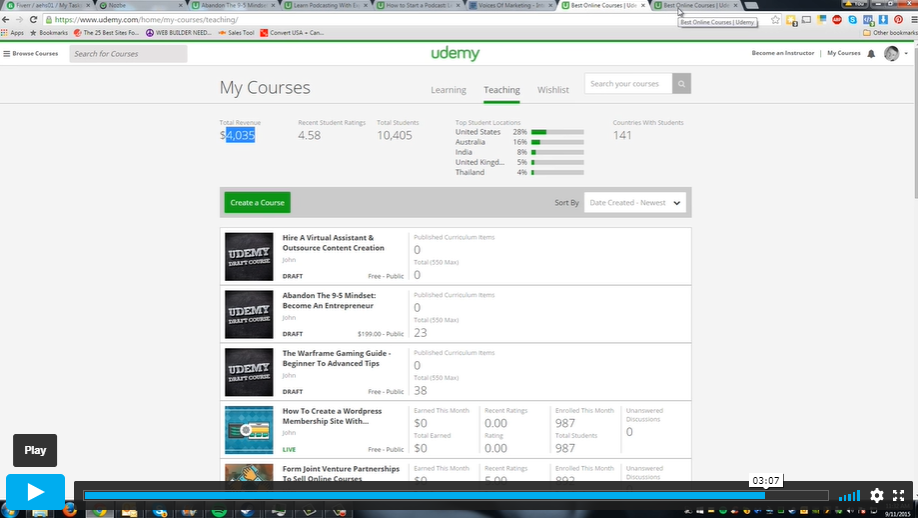Click the Search for Courses field
This screenshot has width=918, height=518.
tap(128, 54)
